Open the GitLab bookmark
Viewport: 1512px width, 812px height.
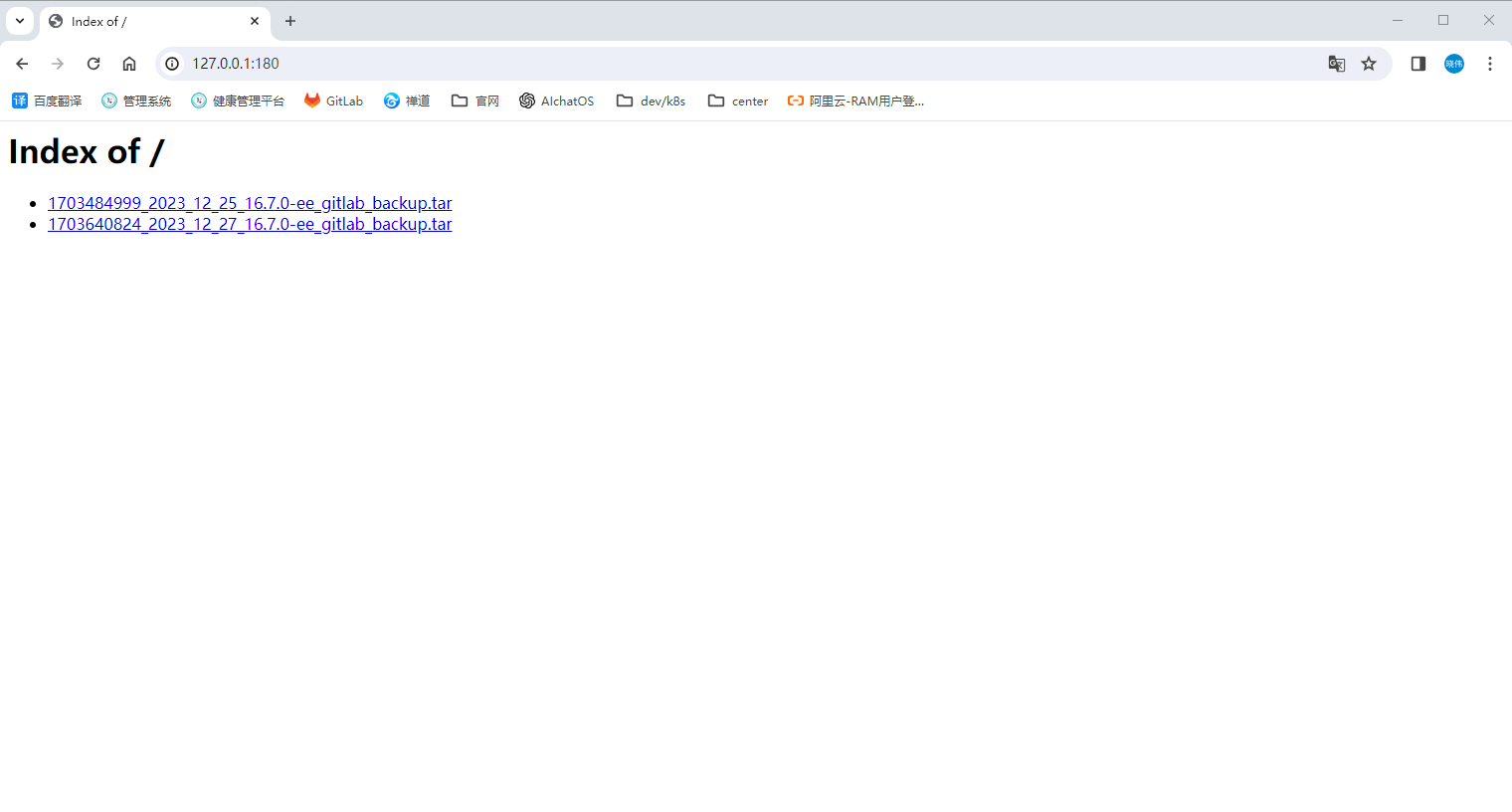coord(334,101)
